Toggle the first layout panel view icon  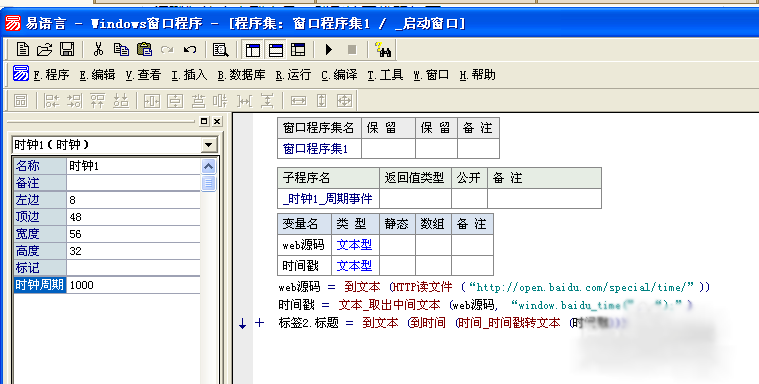(x=253, y=49)
